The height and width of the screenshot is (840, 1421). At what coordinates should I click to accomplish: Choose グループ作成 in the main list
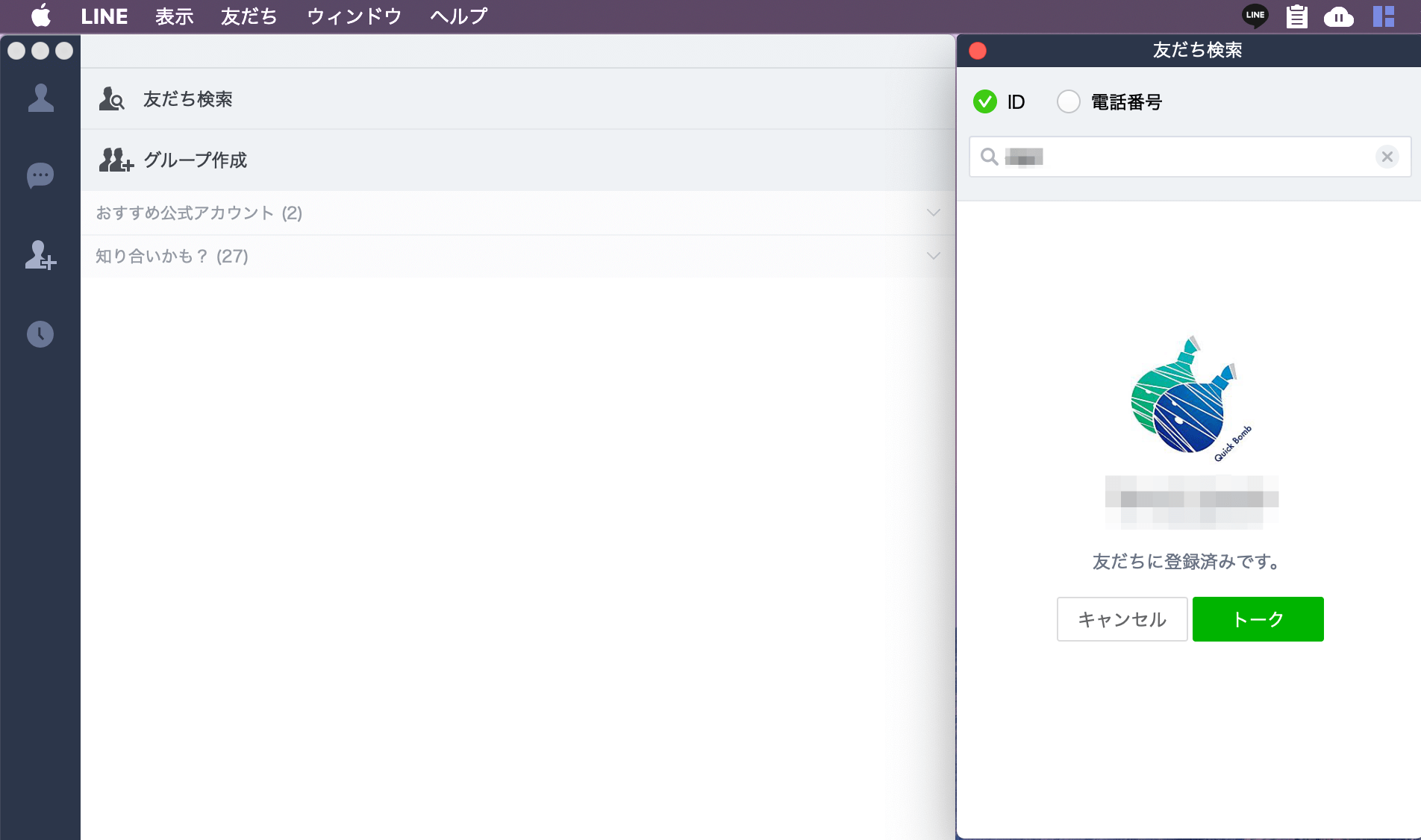tap(518, 160)
